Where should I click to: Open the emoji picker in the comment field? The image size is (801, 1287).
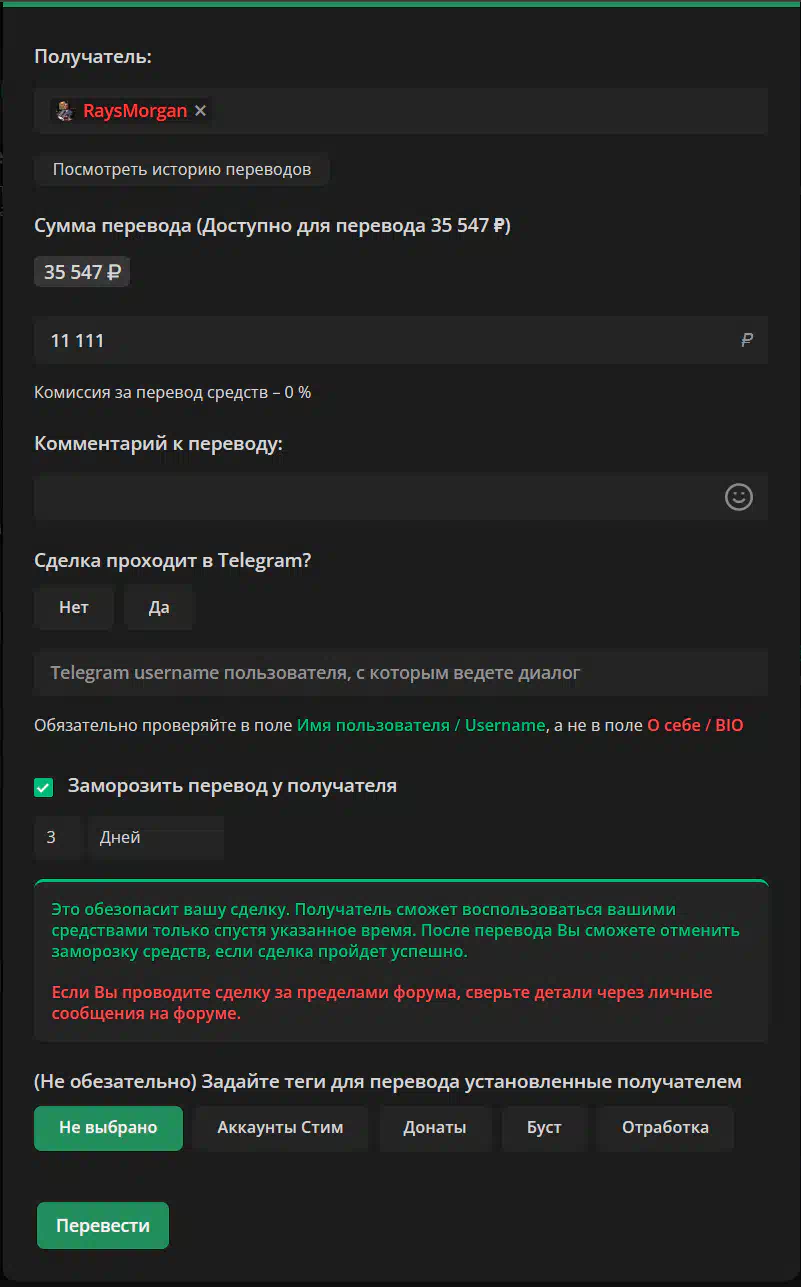[738, 497]
